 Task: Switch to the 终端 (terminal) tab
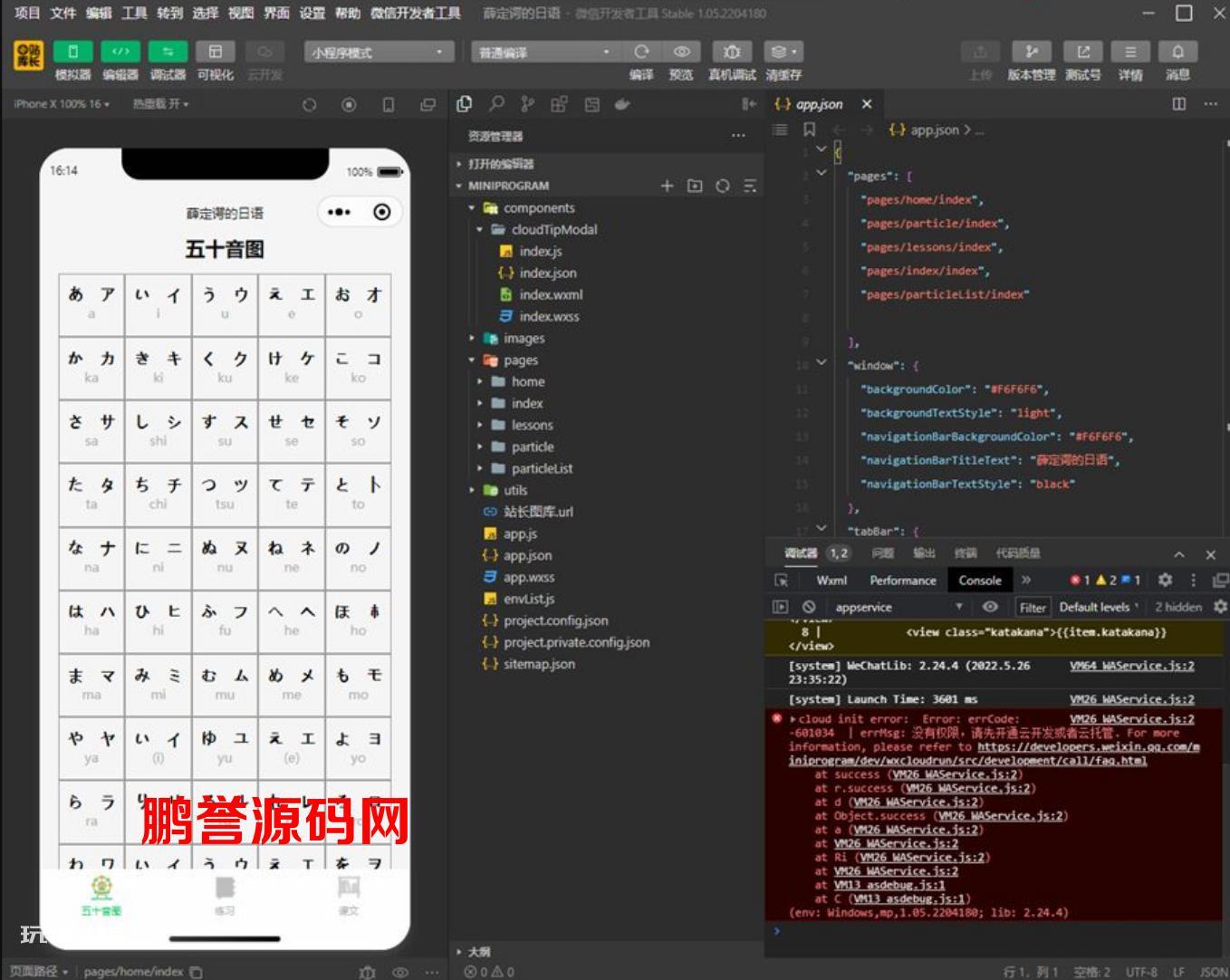(966, 553)
